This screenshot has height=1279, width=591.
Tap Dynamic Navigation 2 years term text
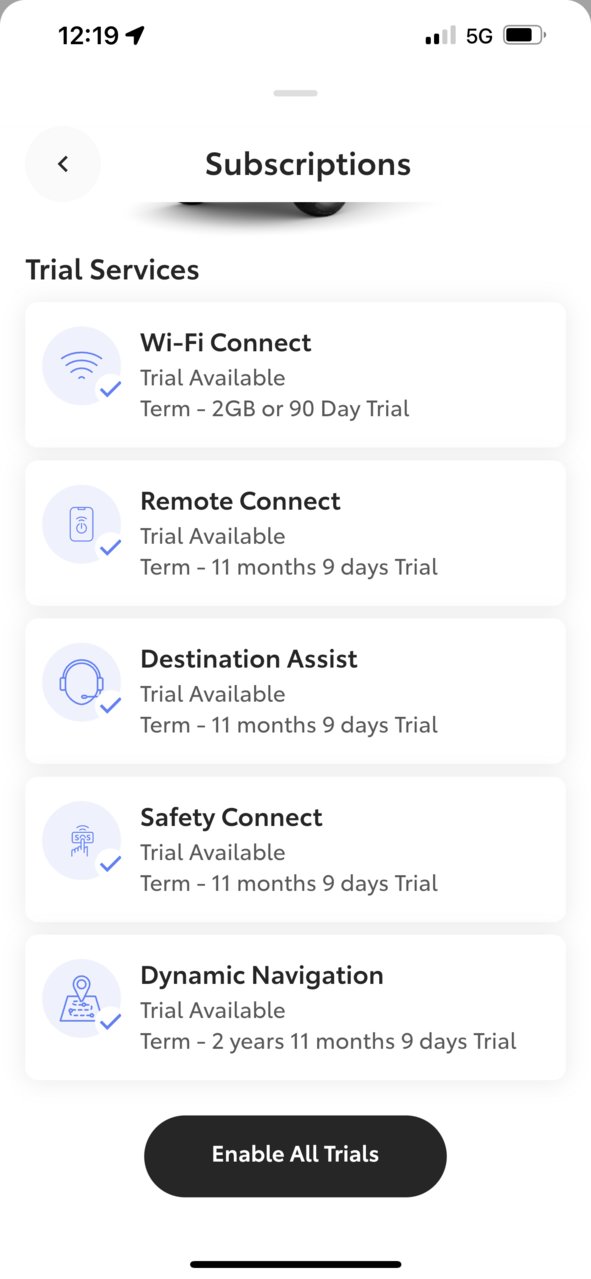pyautogui.click(x=328, y=1041)
